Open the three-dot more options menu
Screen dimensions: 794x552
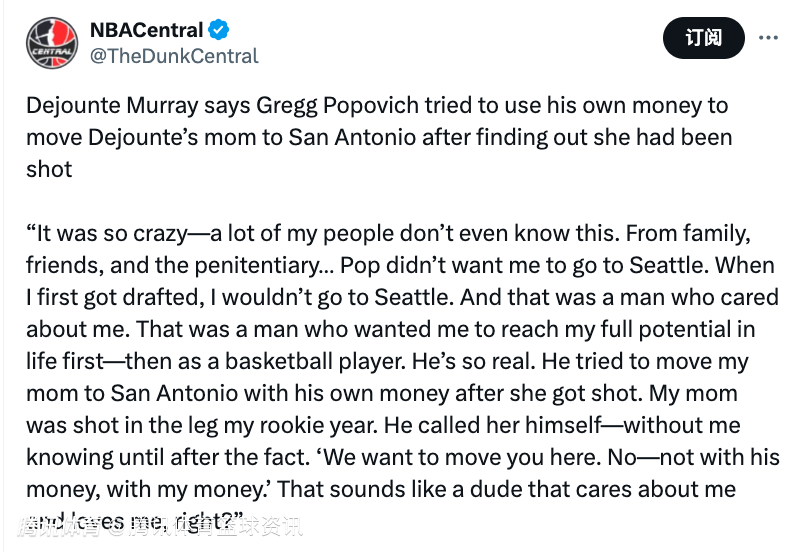[768, 38]
